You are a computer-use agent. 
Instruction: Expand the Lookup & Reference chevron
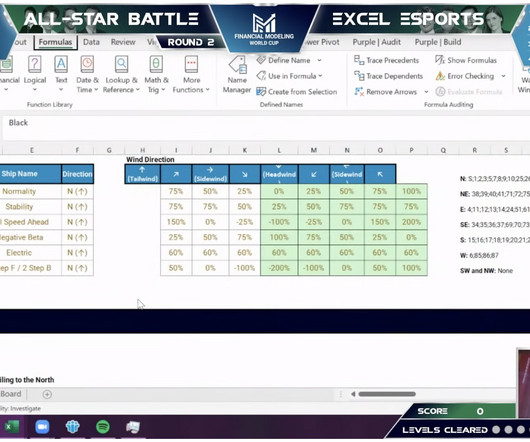(138, 90)
